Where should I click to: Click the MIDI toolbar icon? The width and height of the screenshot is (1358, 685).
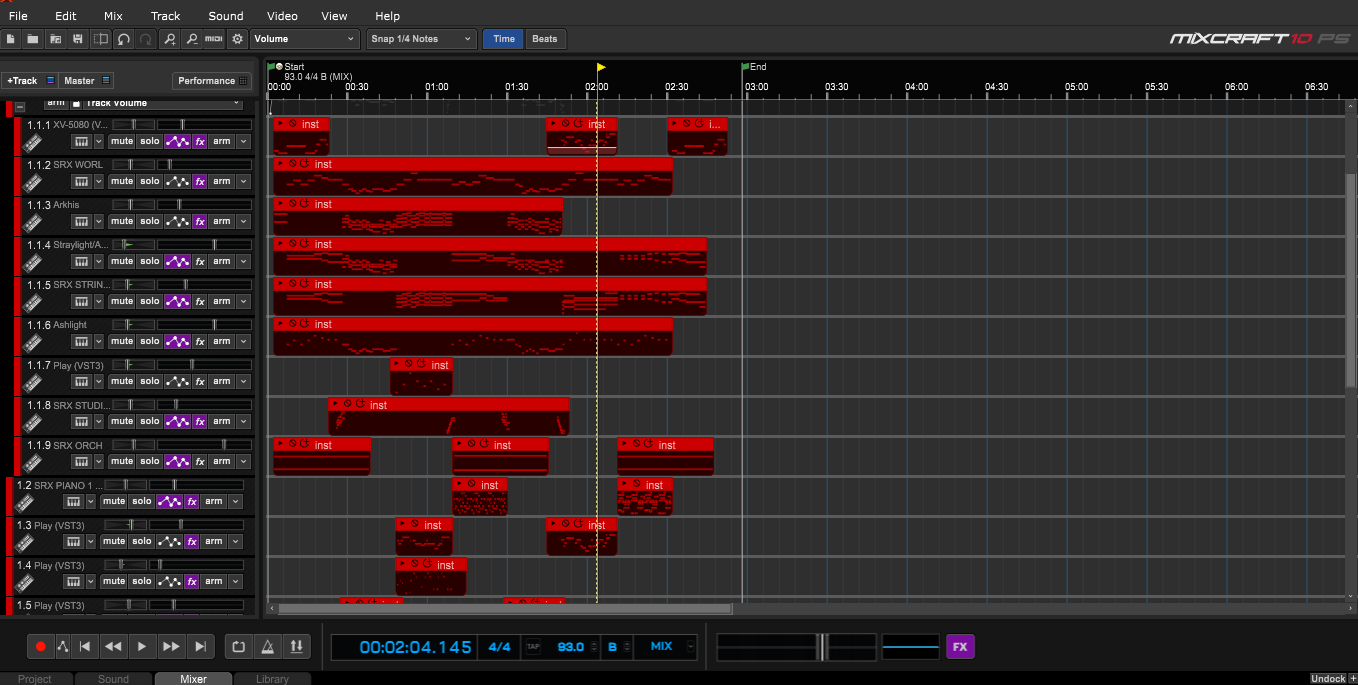point(214,39)
